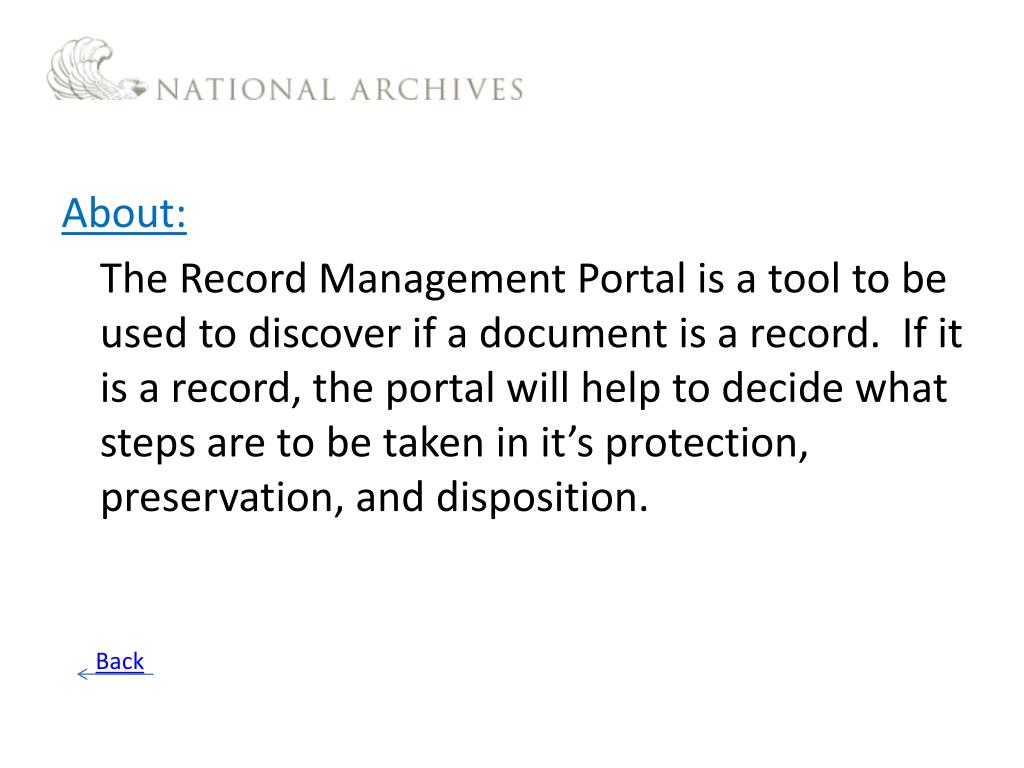Open the About: heading link

(124, 213)
